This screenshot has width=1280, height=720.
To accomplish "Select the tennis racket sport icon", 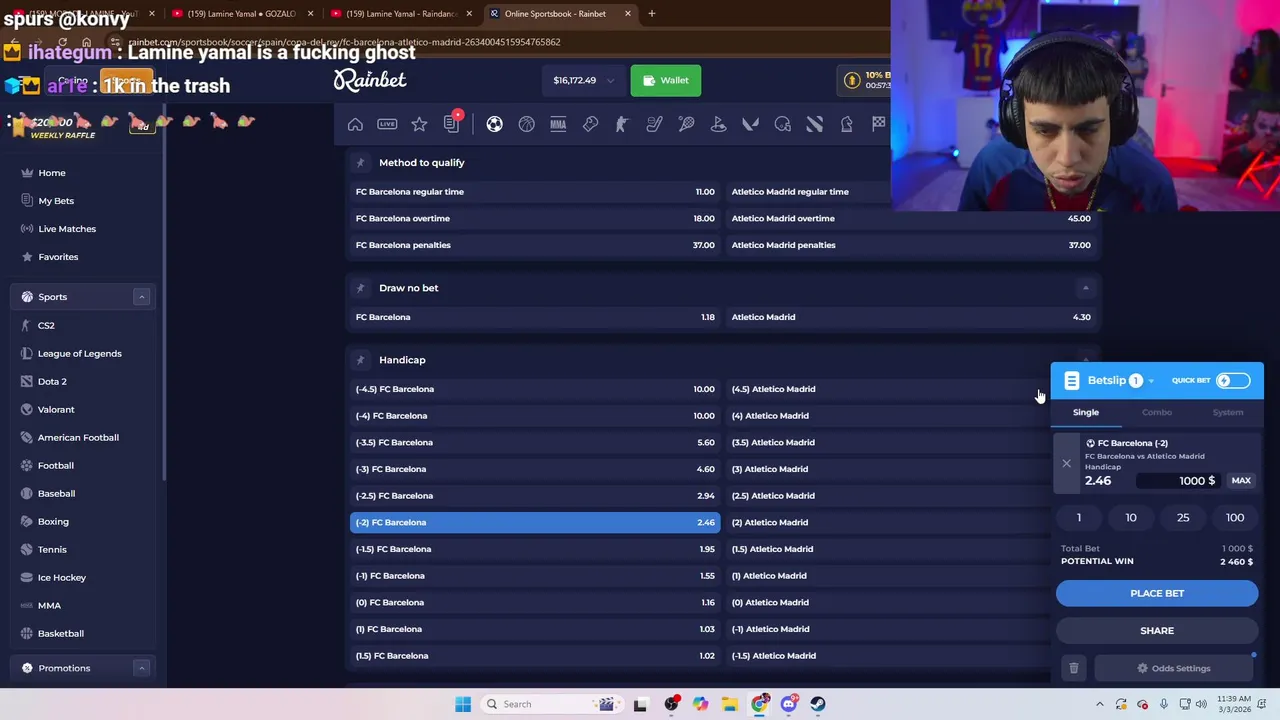I will [686, 124].
